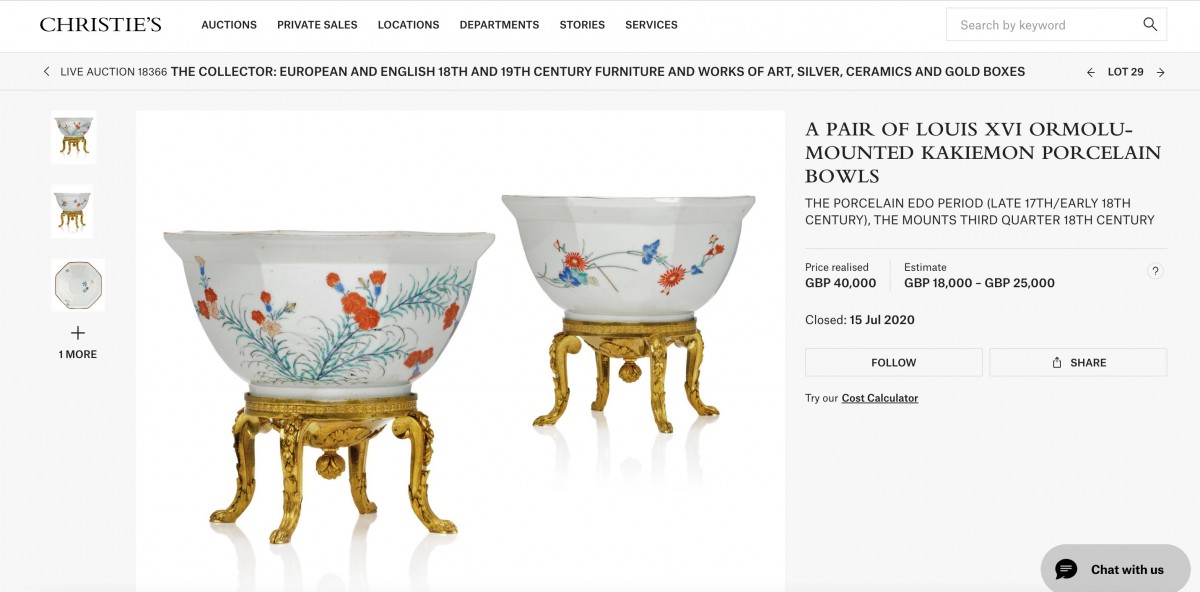
Task: Select the octagonal bowl top-view thumbnail
Action: 78,285
